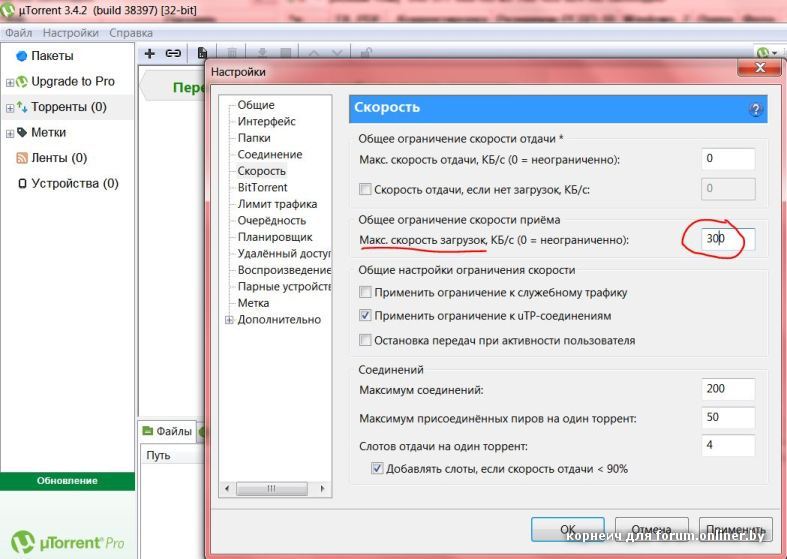The width and height of the screenshot is (787, 559).
Task: Click the move down queue arrow icon
Action: tap(337, 53)
